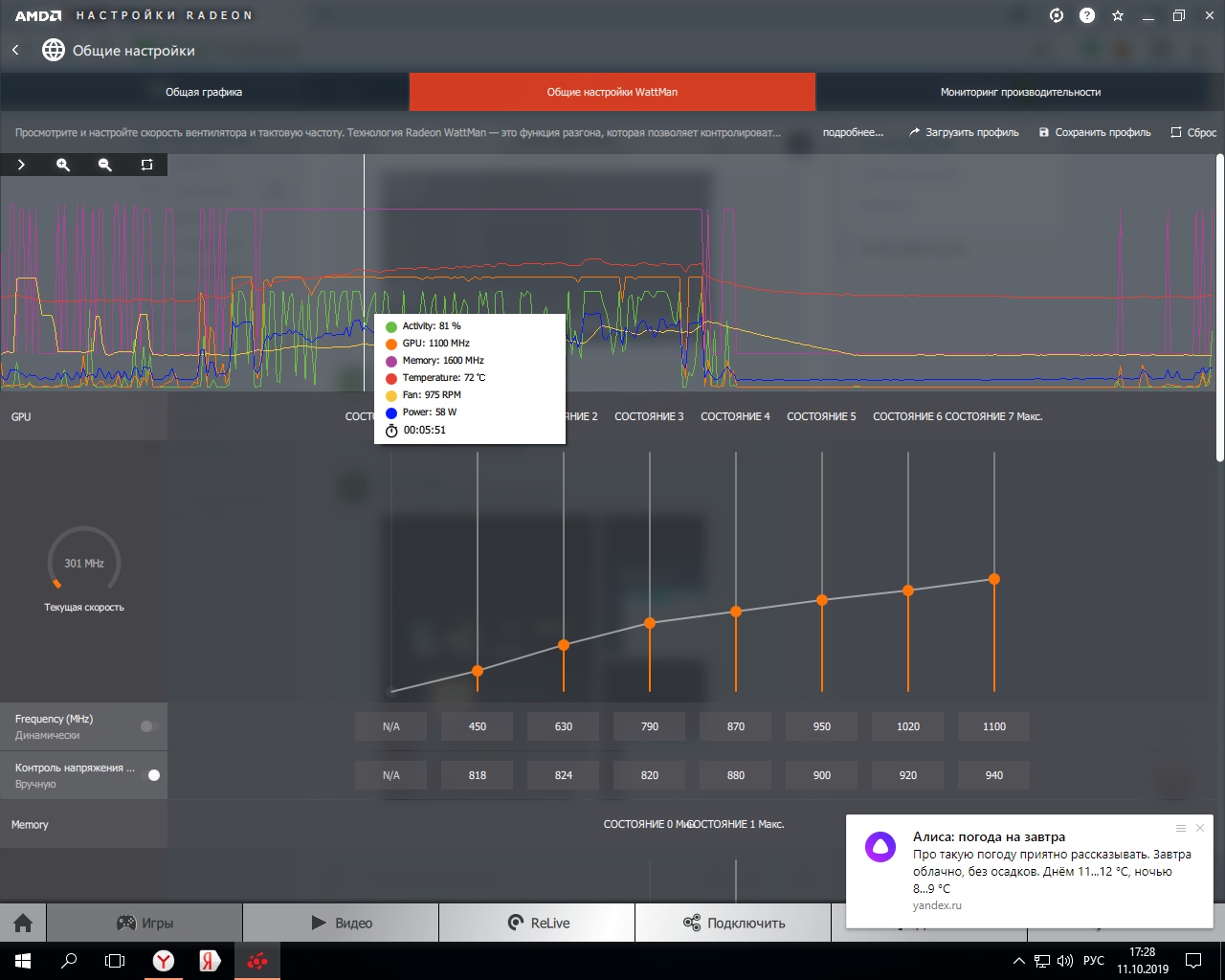Click the frequency field showing 950
The width and height of the screenshot is (1225, 980).
[822, 726]
